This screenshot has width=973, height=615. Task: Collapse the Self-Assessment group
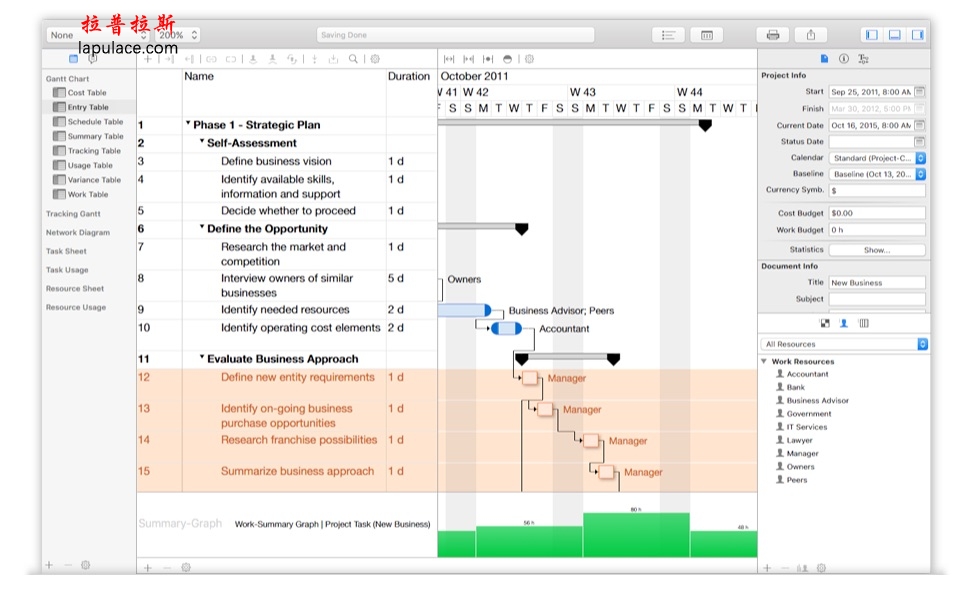[202, 142]
